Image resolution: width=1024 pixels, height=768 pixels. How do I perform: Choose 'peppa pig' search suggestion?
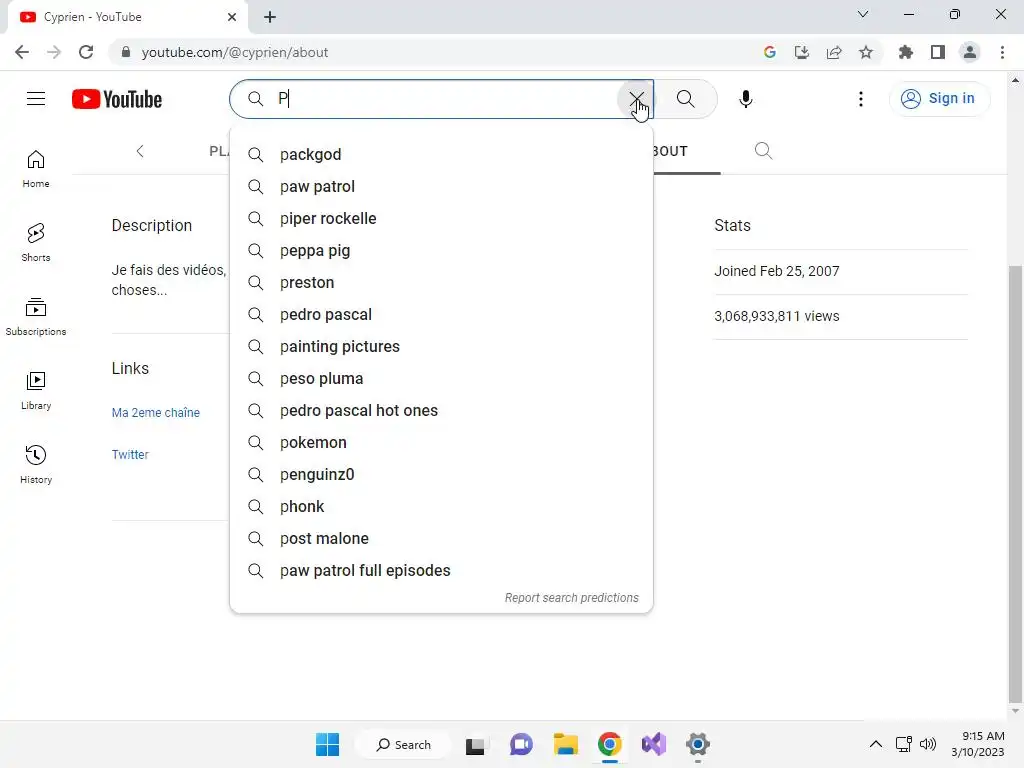(x=441, y=251)
